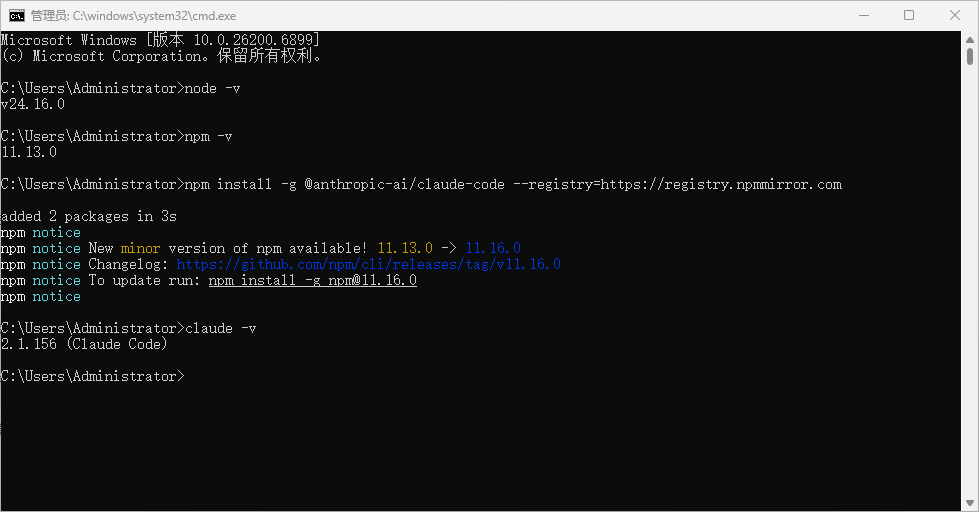The height and width of the screenshot is (512, 979).
Task: Click the npm install claude-code command line
Action: pyautogui.click(x=421, y=184)
